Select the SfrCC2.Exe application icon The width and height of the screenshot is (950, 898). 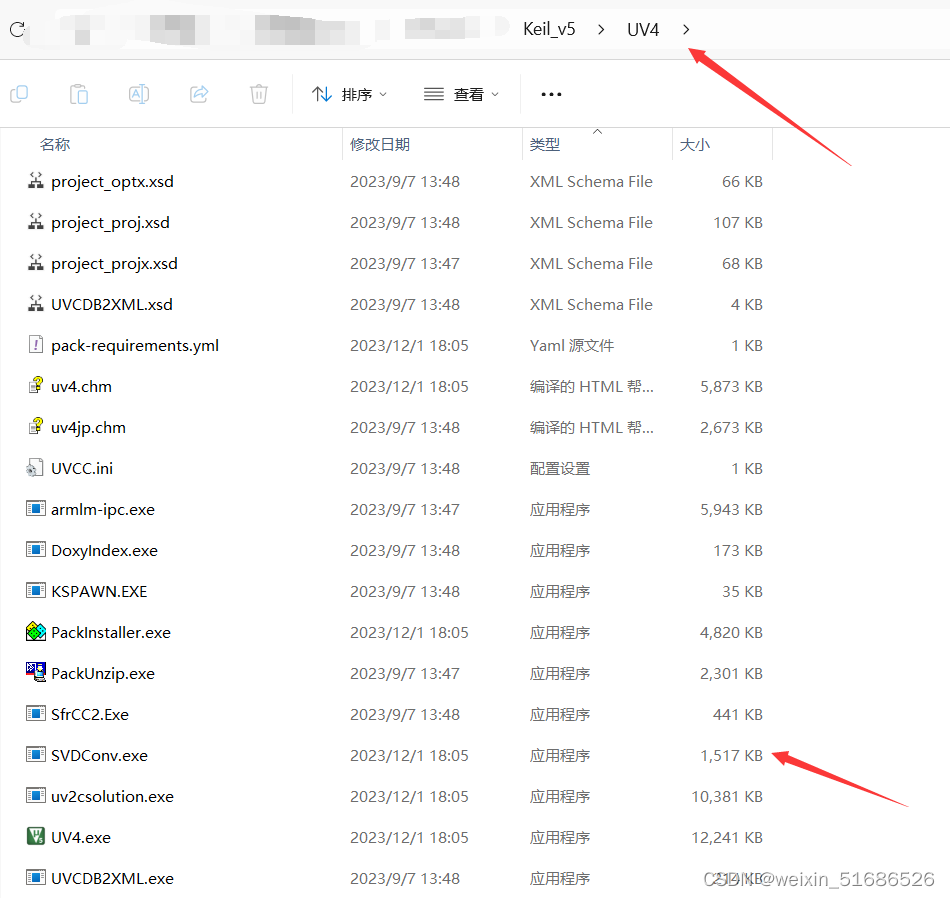pyautogui.click(x=36, y=714)
